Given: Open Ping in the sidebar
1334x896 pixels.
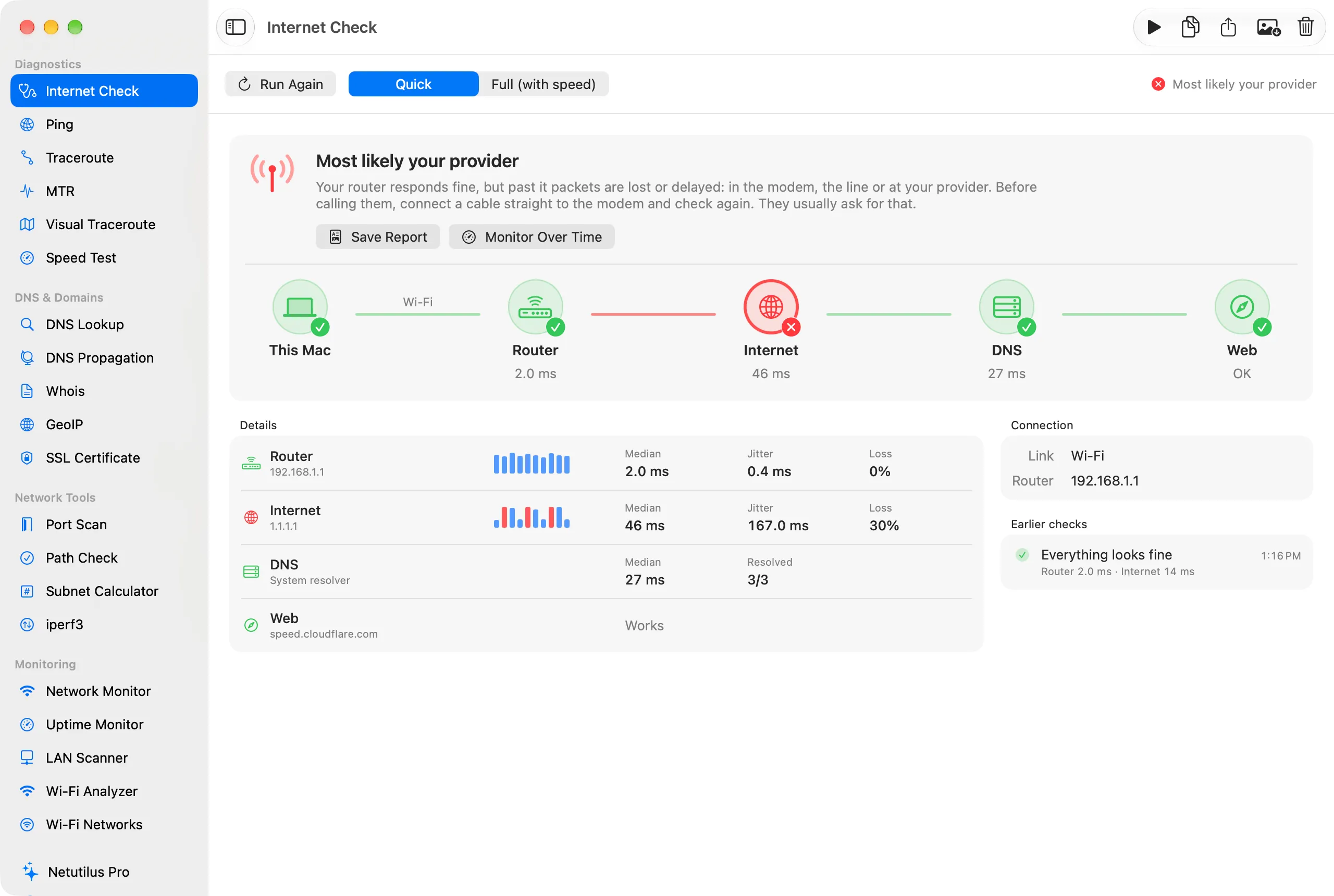Looking at the screenshot, I should tap(104, 124).
